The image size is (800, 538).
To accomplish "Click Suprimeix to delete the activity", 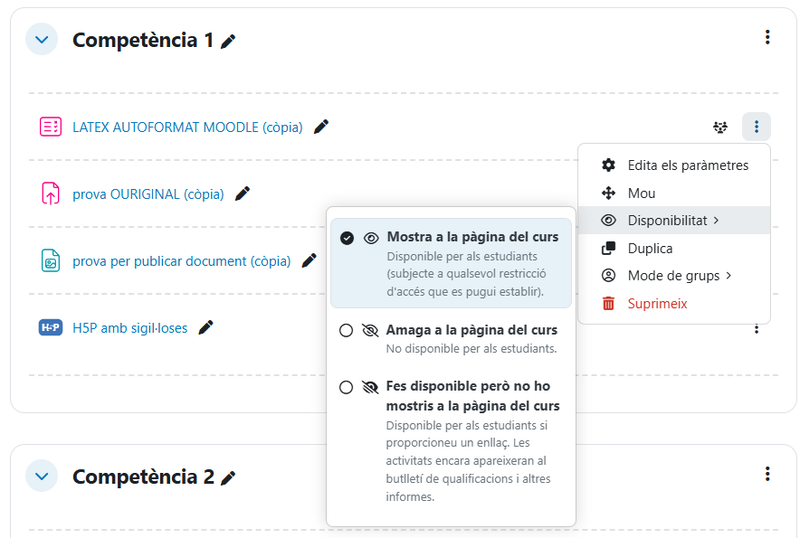I will pos(657,303).
